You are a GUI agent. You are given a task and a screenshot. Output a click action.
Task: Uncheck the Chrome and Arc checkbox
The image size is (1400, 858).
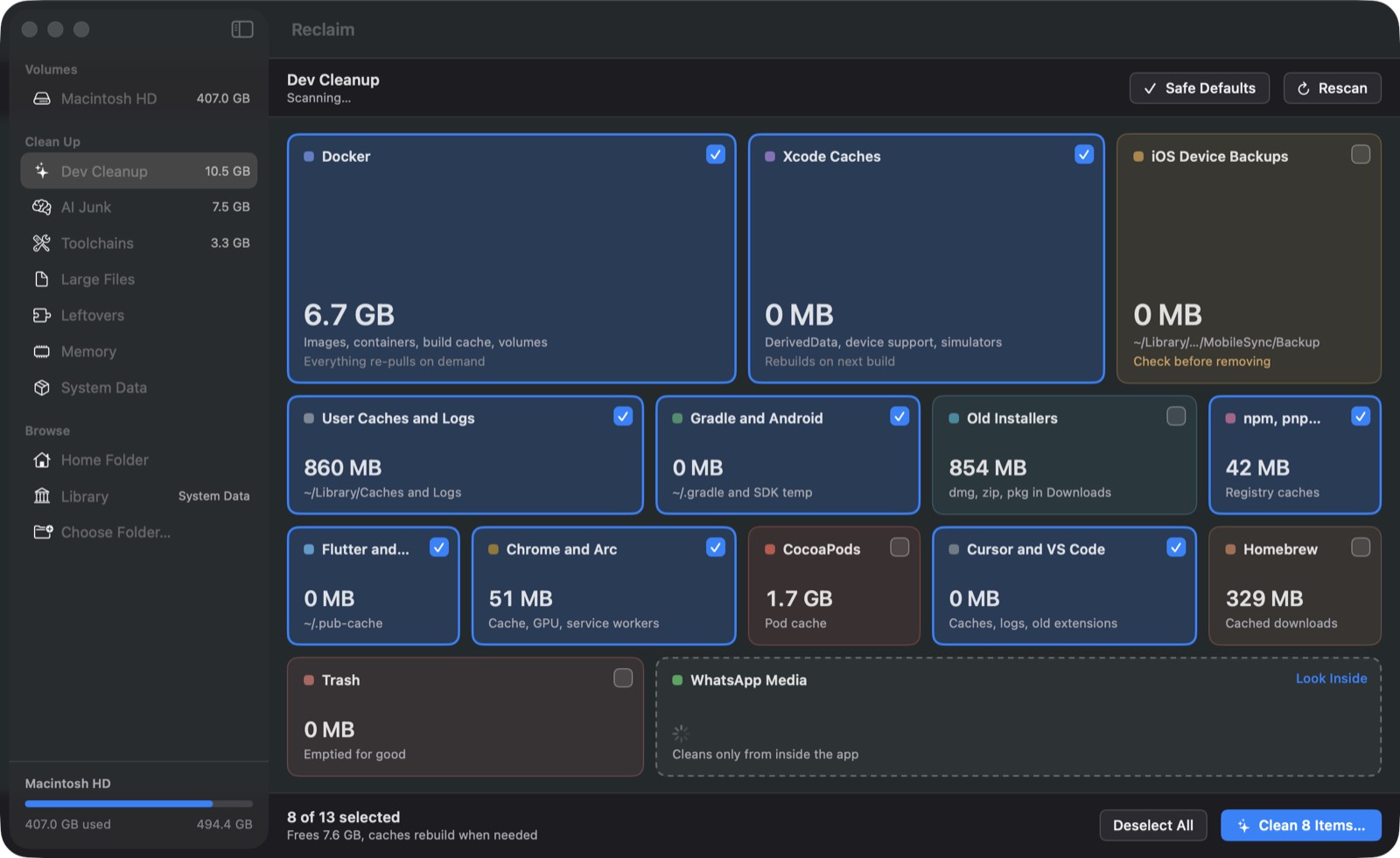pyautogui.click(x=716, y=547)
